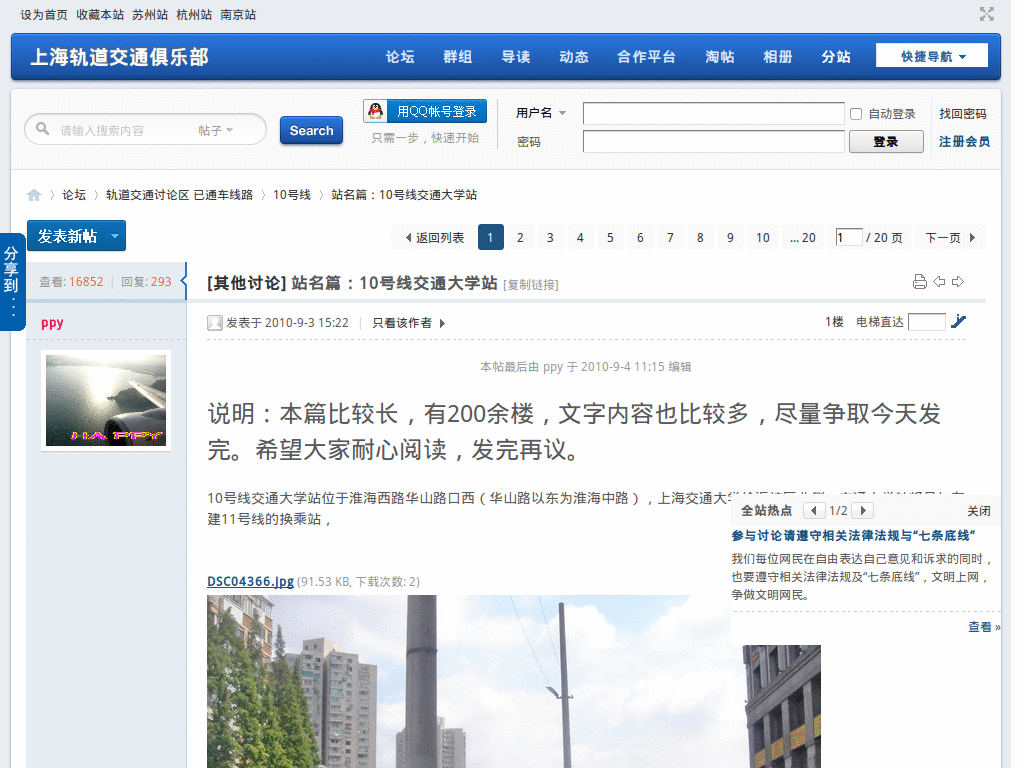Click the post status icon before 发表于
Viewport: 1024px width, 768px height.
pyautogui.click(x=215, y=323)
